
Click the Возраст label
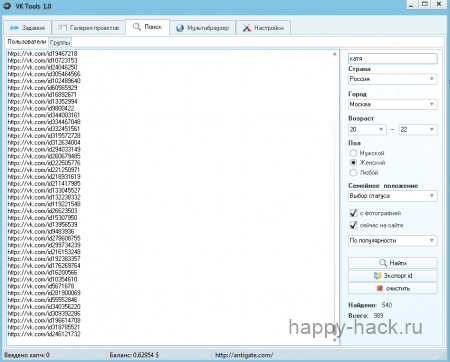pyautogui.click(x=361, y=118)
